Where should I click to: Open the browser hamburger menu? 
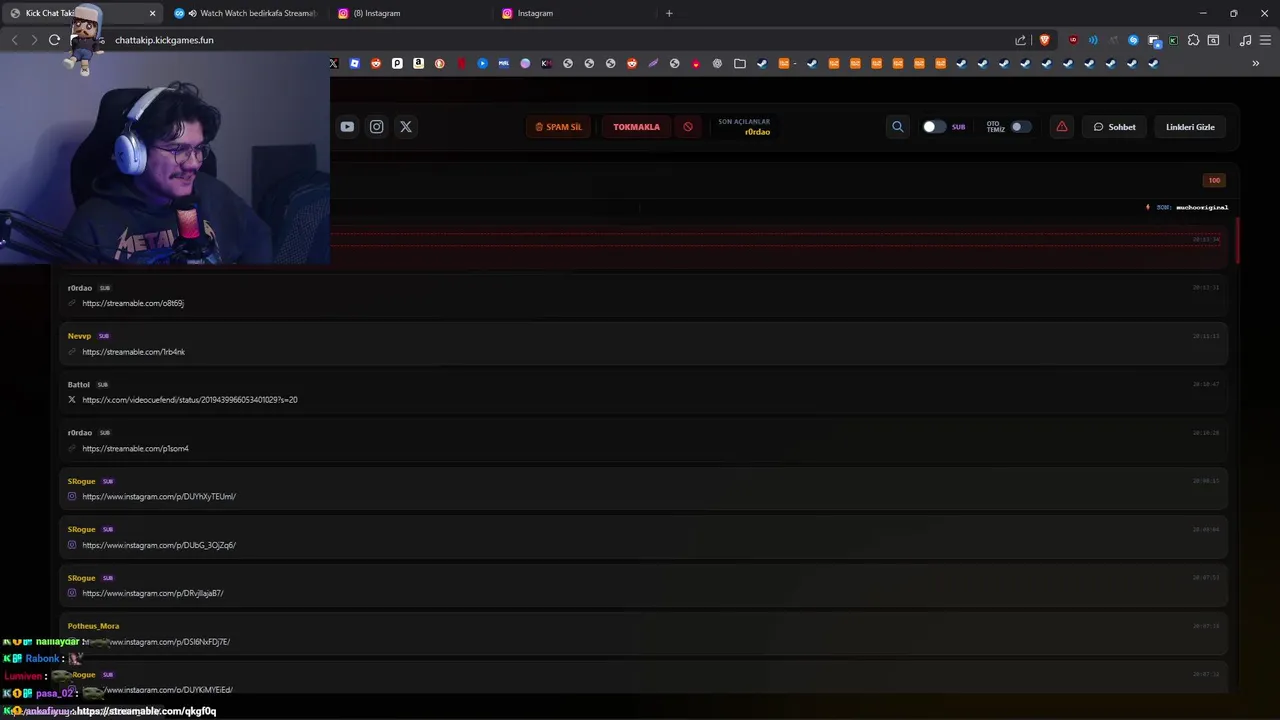1266,40
